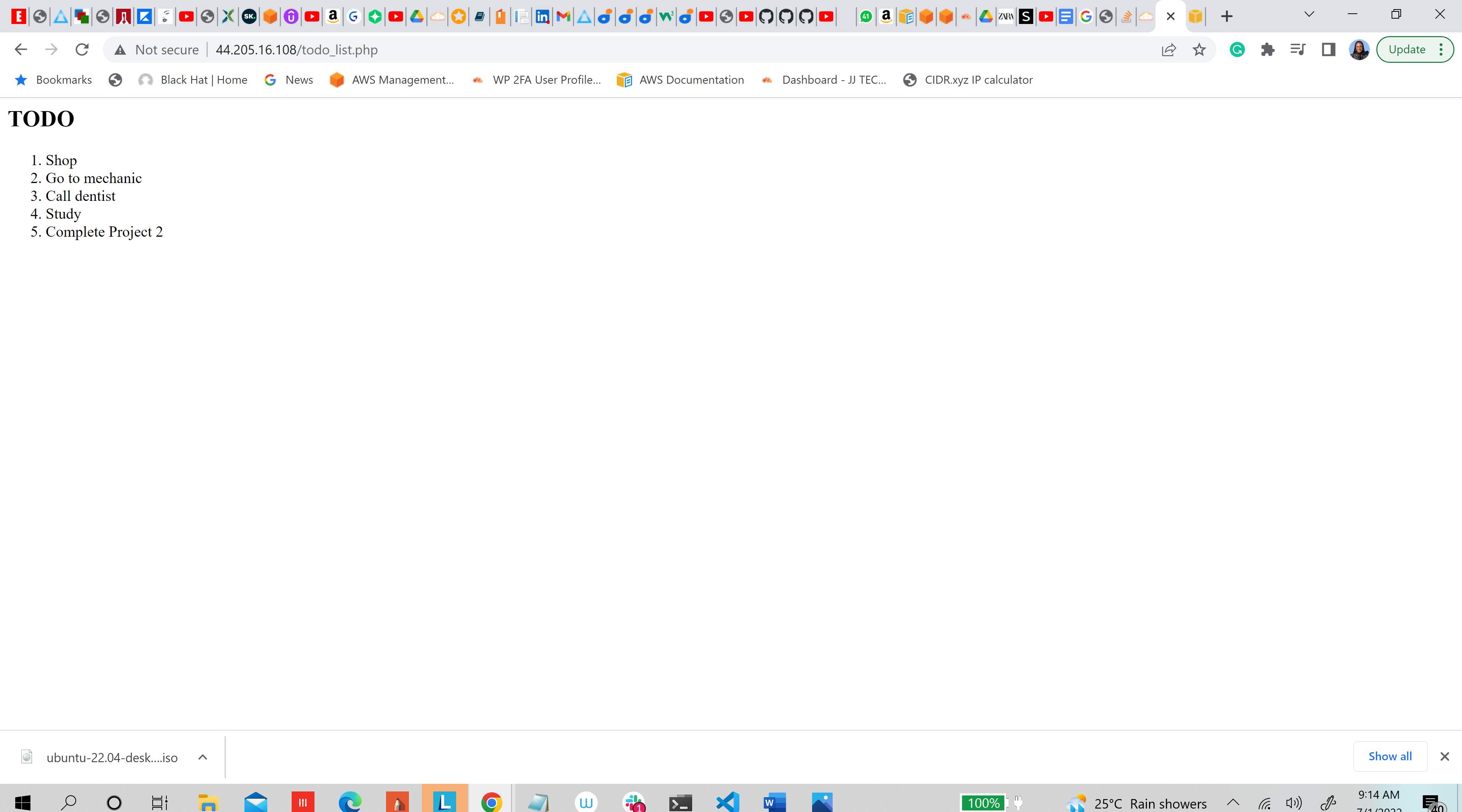Click the Grammarly extension icon
Image resolution: width=1462 pixels, height=812 pixels.
[x=1237, y=50]
